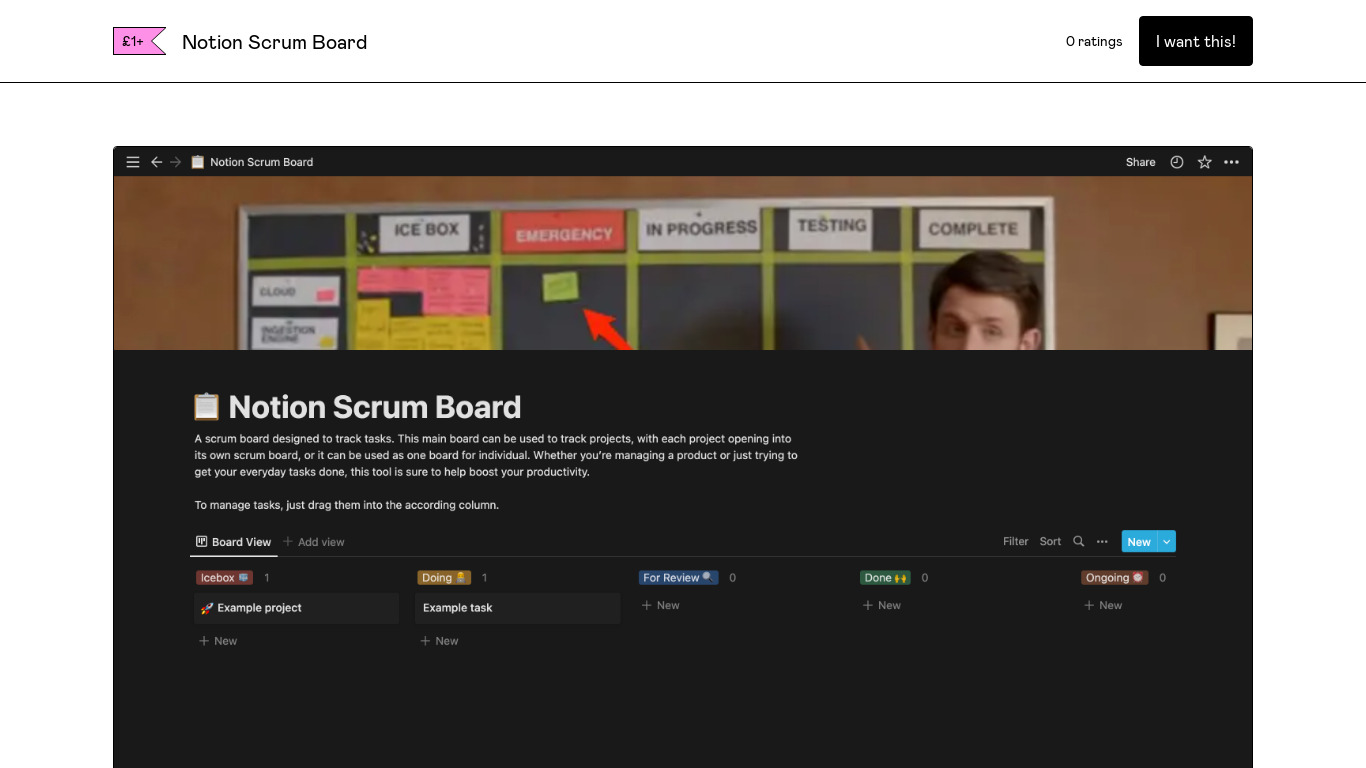
Task: Favorite the page with the star icon
Action: click(x=1204, y=162)
